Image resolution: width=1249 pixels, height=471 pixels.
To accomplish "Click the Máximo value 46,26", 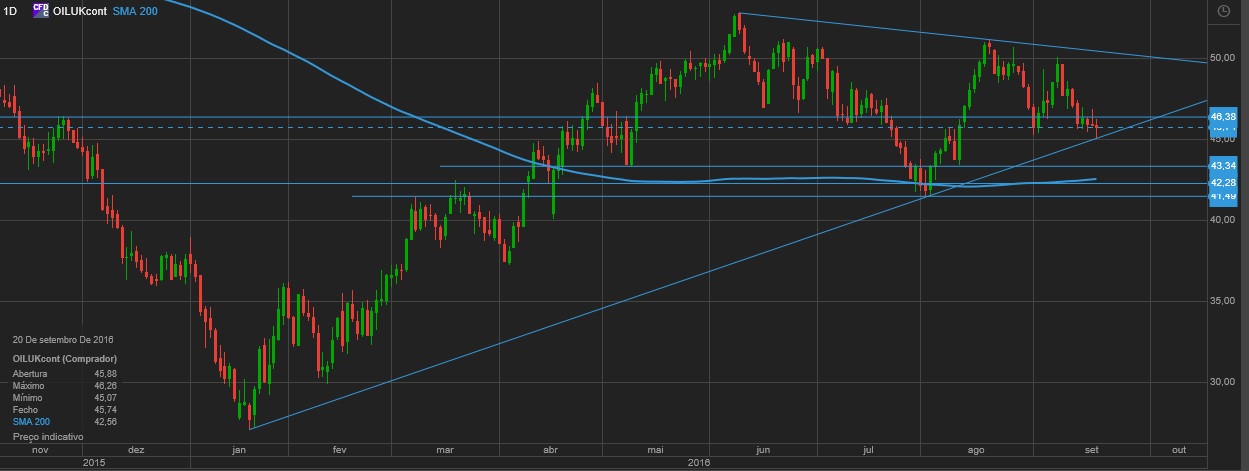I will [x=105, y=386].
